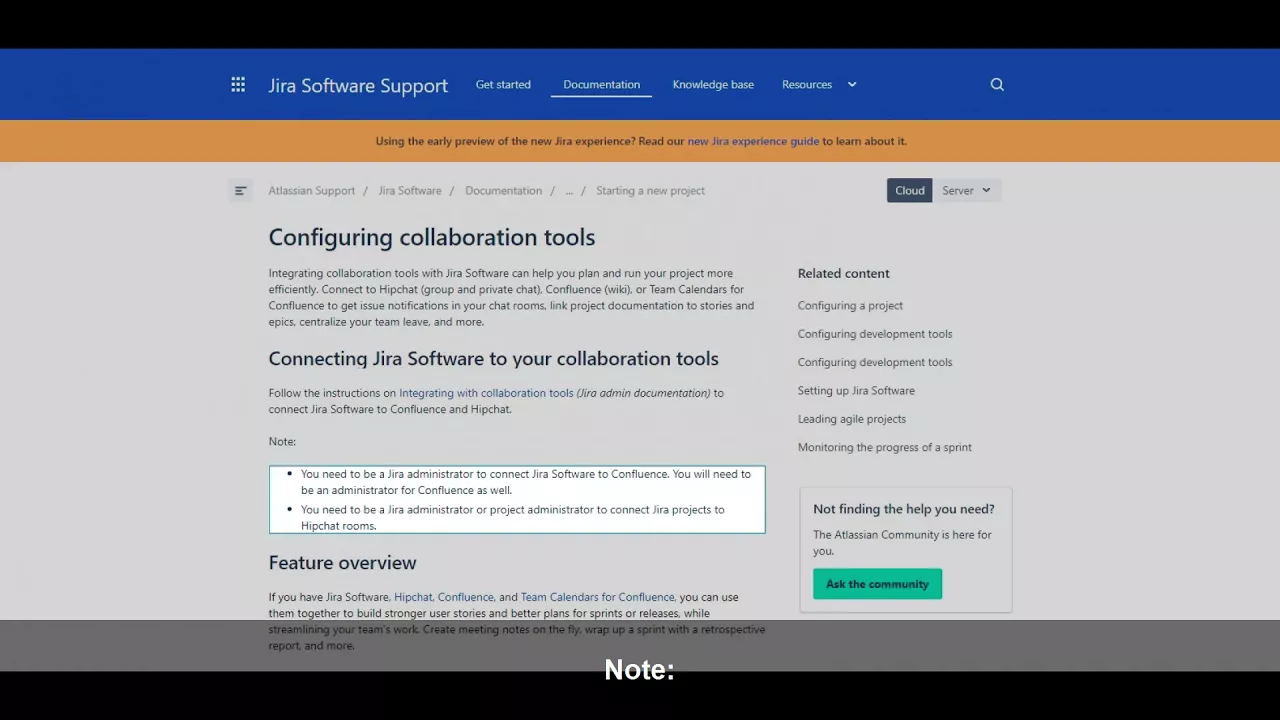
Task: Click the Jira Software breadcrumb
Action: (x=409, y=191)
